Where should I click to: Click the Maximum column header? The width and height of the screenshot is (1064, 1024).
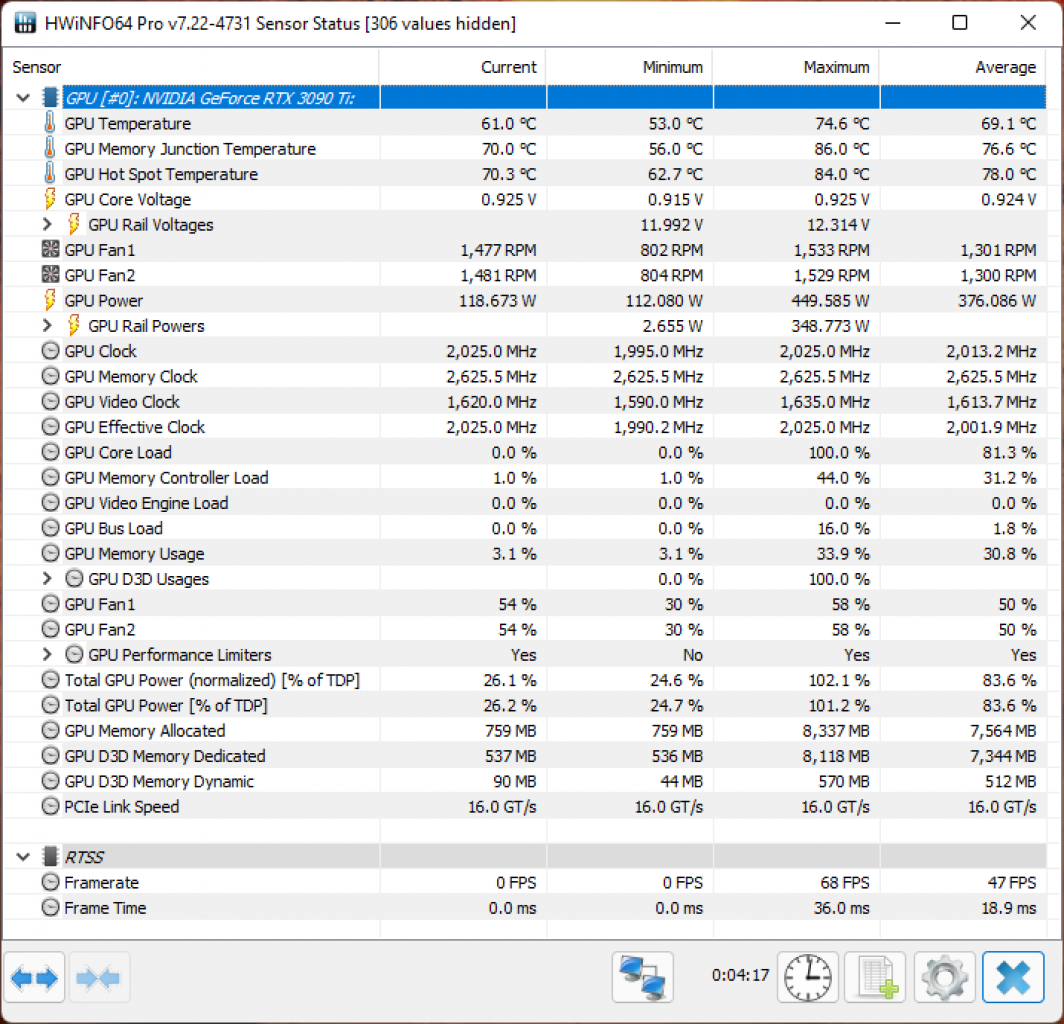796,67
